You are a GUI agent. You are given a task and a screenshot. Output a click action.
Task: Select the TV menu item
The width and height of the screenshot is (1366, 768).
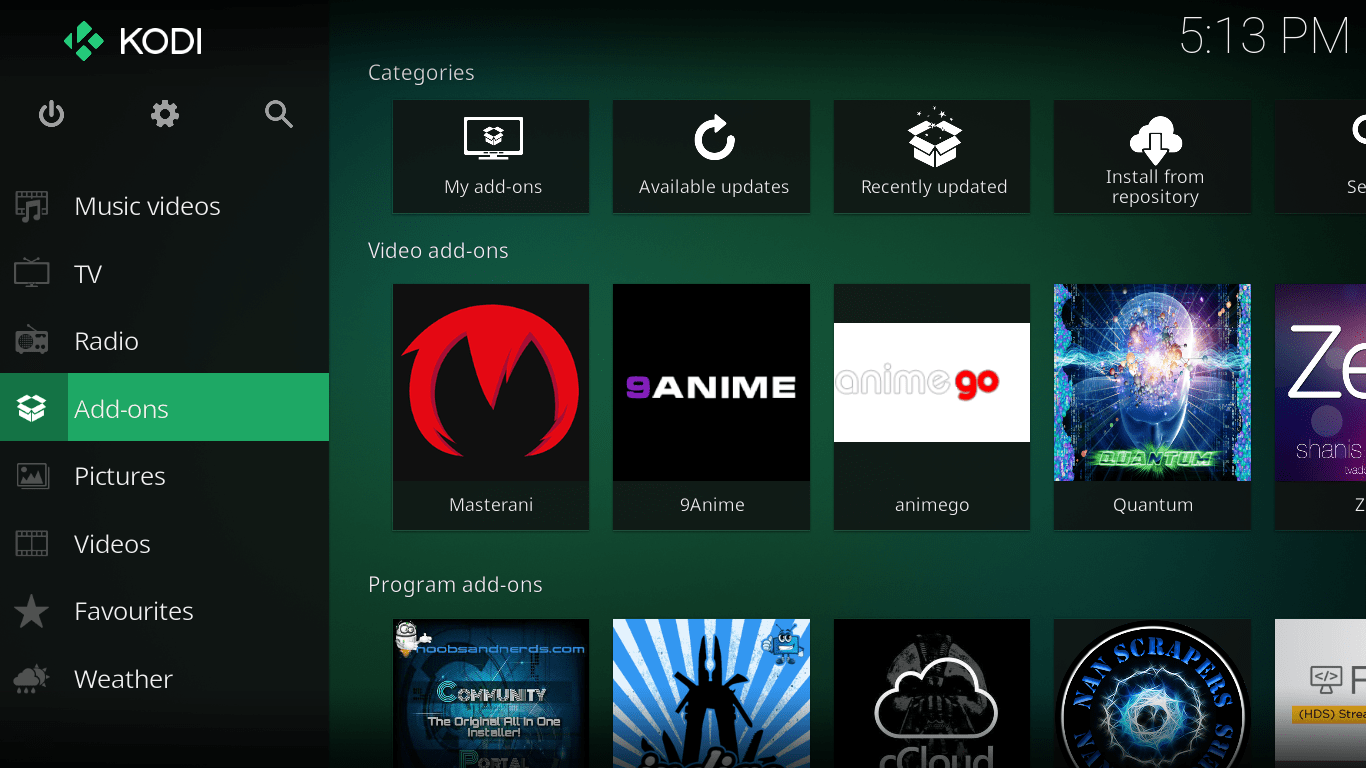(164, 274)
